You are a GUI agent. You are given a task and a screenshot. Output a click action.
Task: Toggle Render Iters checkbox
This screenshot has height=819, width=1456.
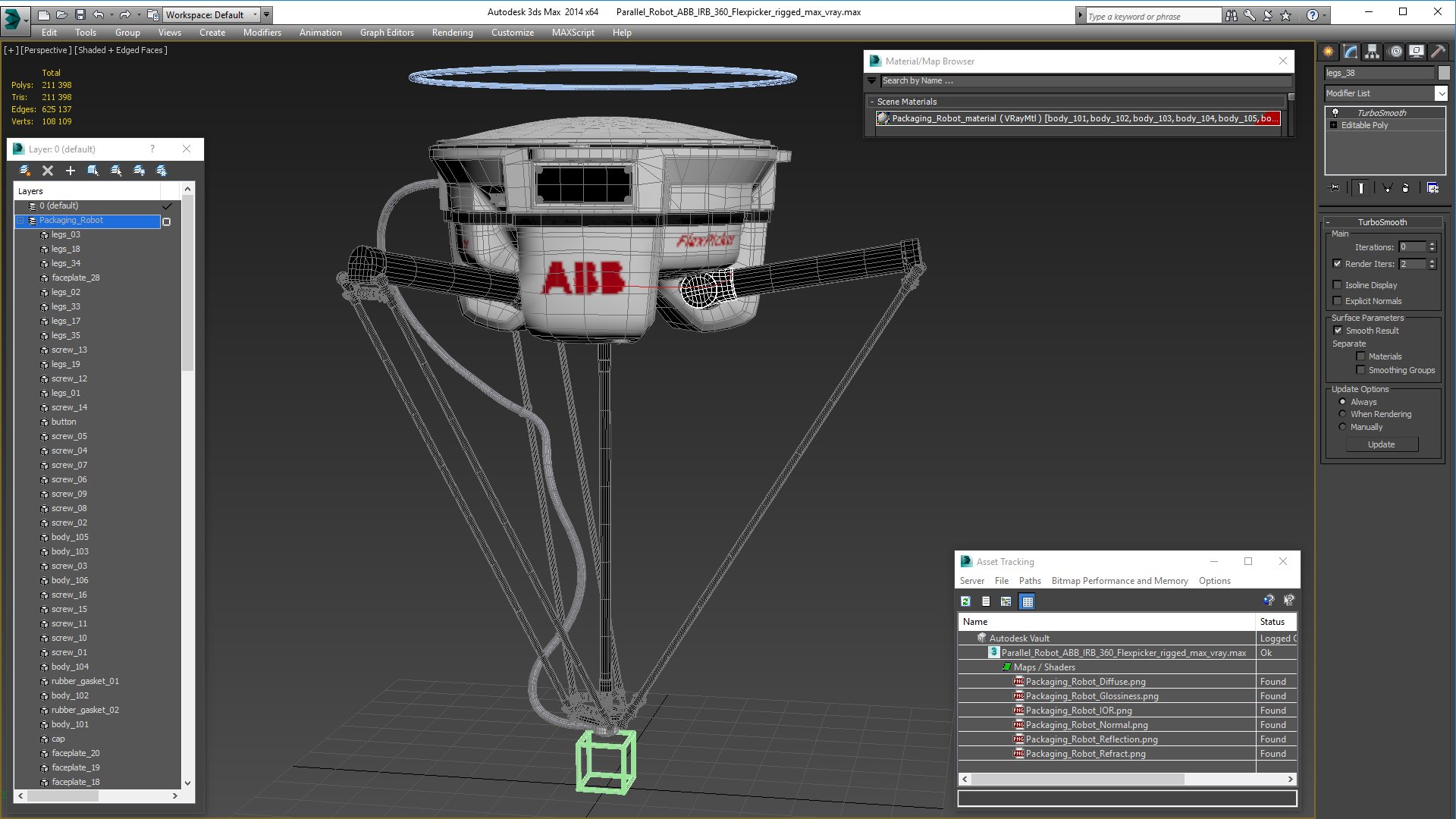1337,264
